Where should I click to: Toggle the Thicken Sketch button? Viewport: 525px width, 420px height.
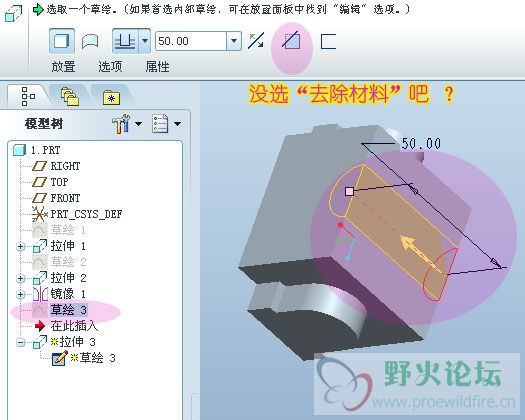click(328, 42)
